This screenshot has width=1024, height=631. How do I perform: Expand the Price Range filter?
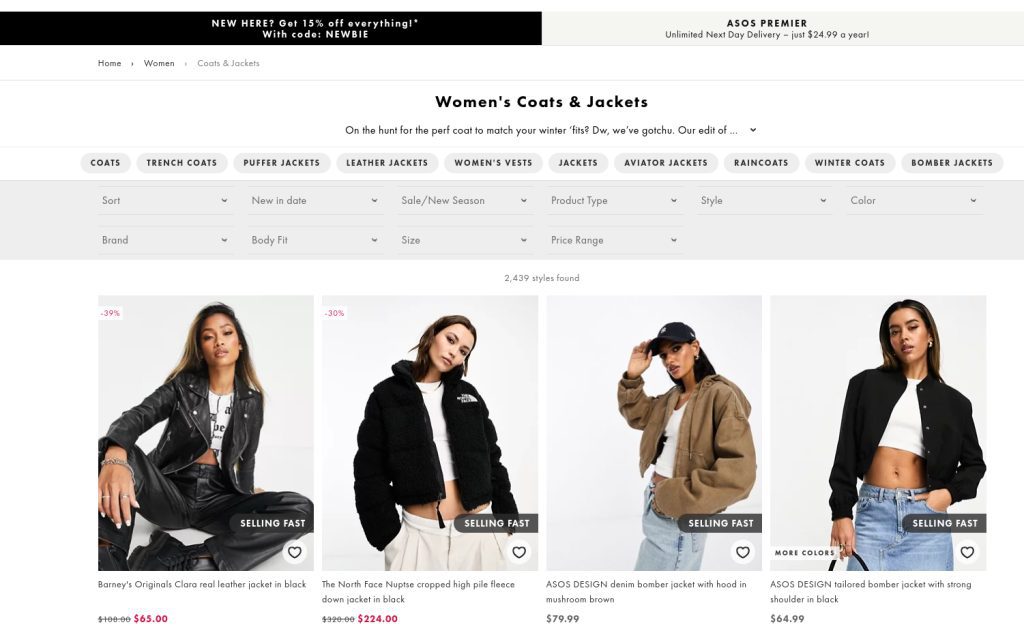614,240
